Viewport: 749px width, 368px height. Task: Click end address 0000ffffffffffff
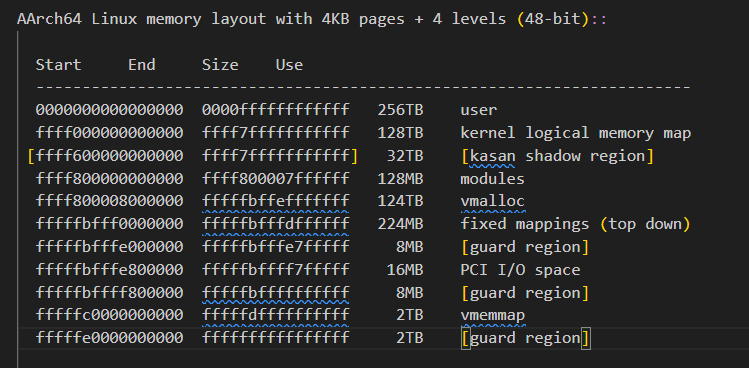(x=276, y=110)
